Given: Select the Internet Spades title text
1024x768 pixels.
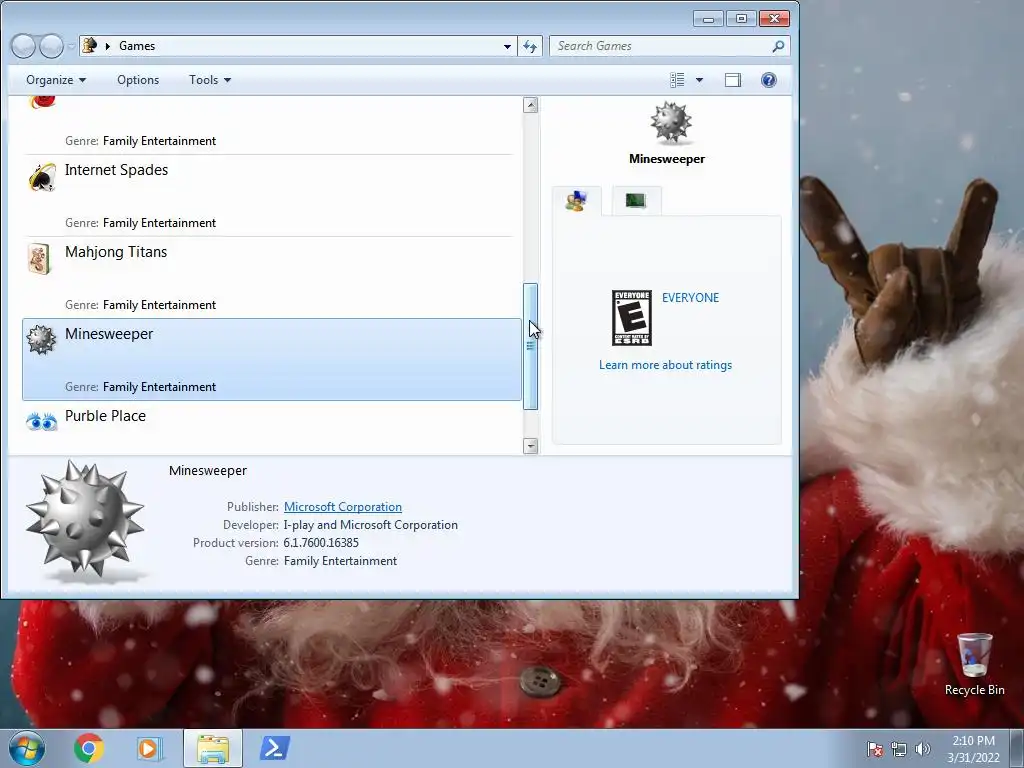Looking at the screenshot, I should tap(116, 170).
